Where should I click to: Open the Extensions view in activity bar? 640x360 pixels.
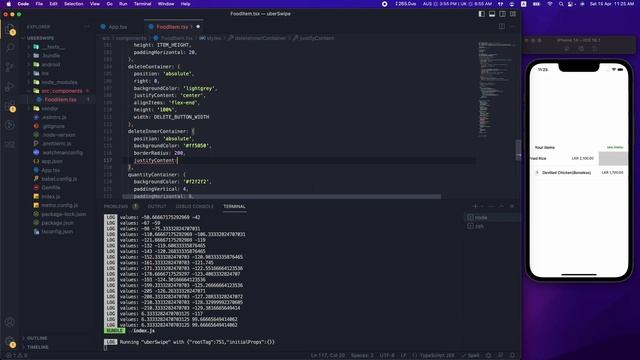pyautogui.click(x=10, y=106)
